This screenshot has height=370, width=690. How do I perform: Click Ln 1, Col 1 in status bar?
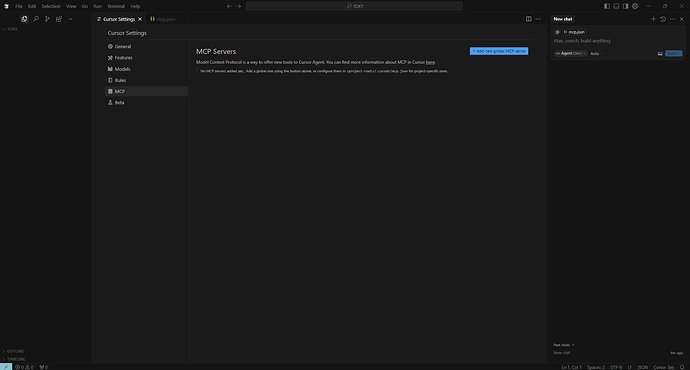click(571, 367)
